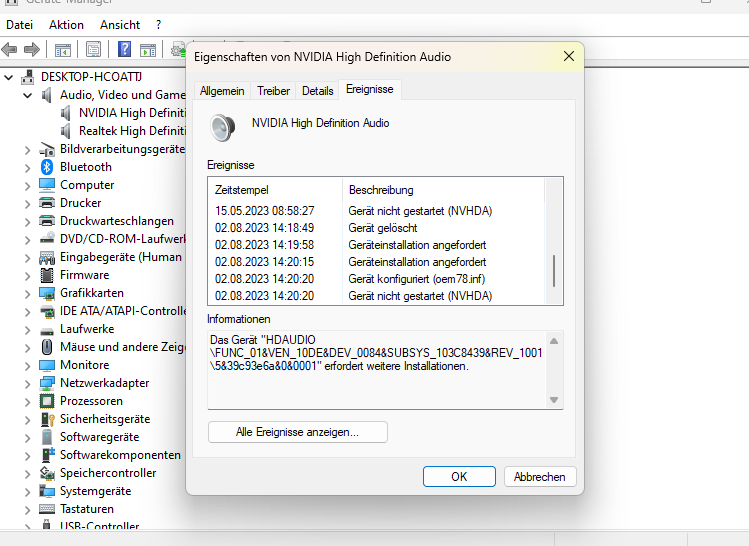Click the show/hide console tree toolbar icon
This screenshot has width=749, height=546.
click(x=63, y=50)
